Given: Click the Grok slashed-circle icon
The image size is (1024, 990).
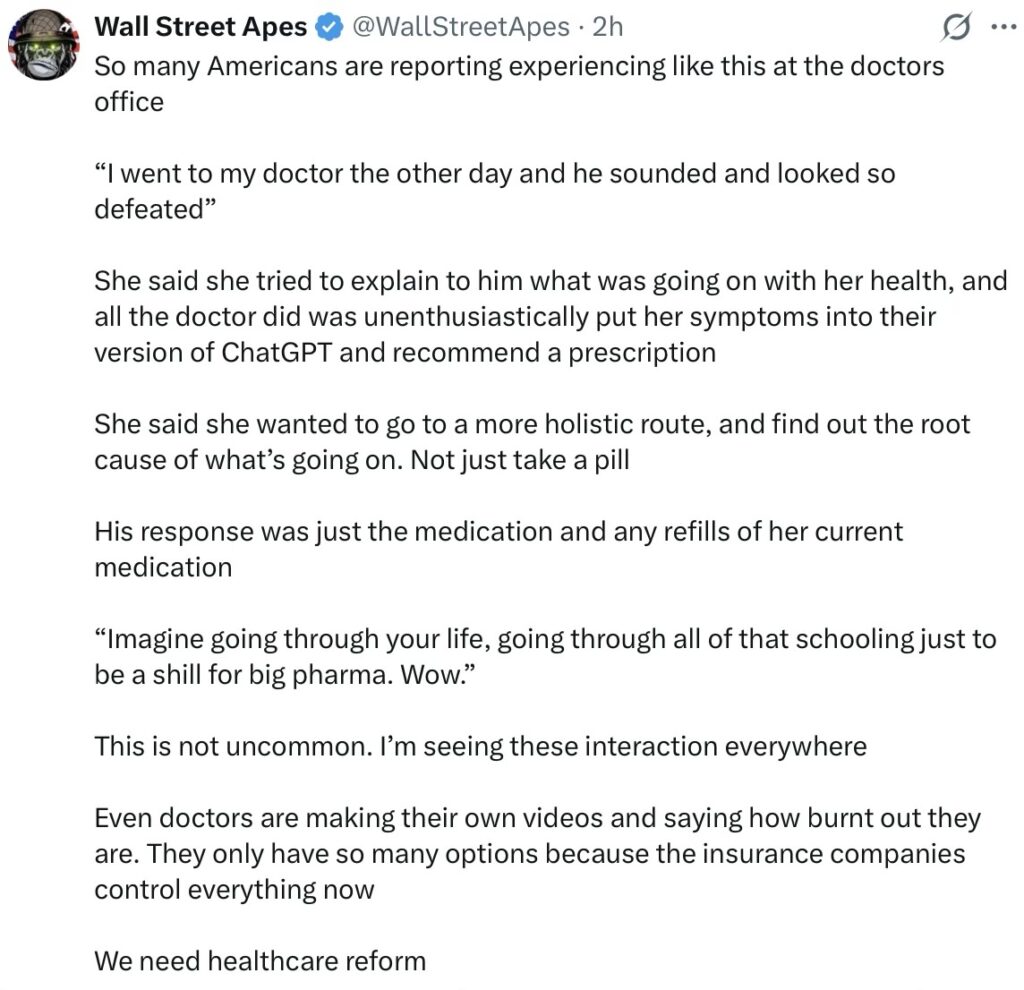Looking at the screenshot, I should pos(956,30).
